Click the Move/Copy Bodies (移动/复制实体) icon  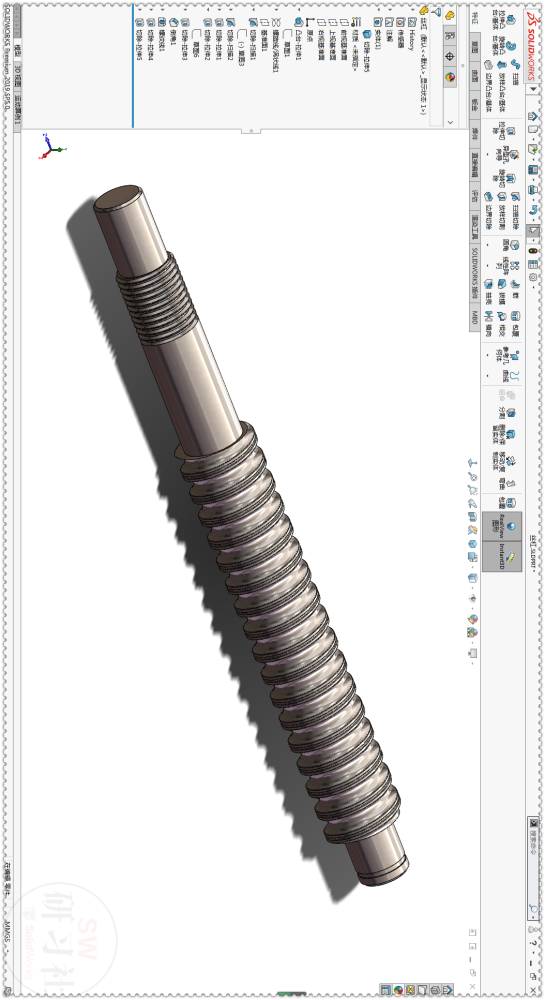511,461
